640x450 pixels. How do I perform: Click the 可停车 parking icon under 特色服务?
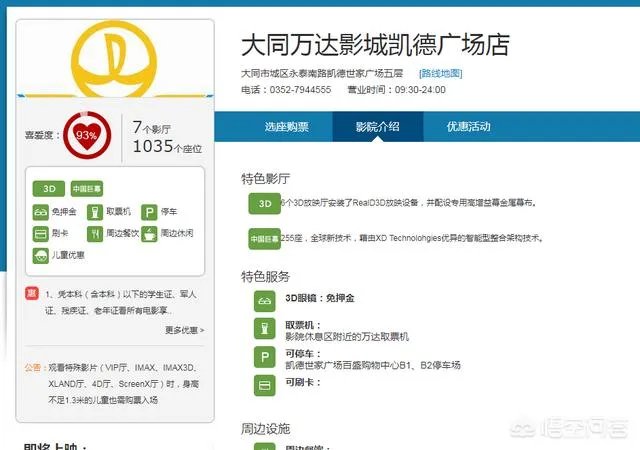point(264,357)
